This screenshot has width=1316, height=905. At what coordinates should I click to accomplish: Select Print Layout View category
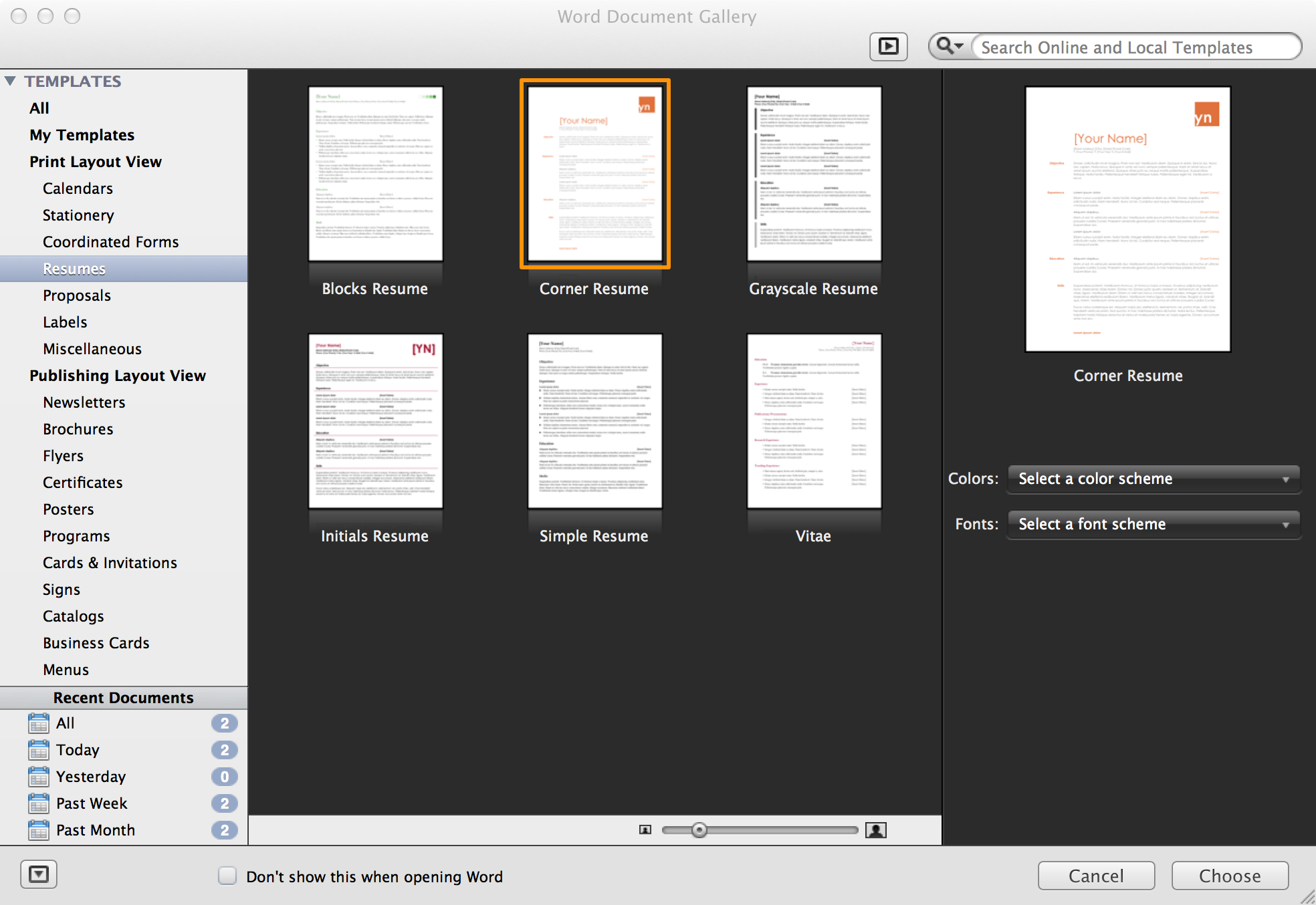point(96,162)
